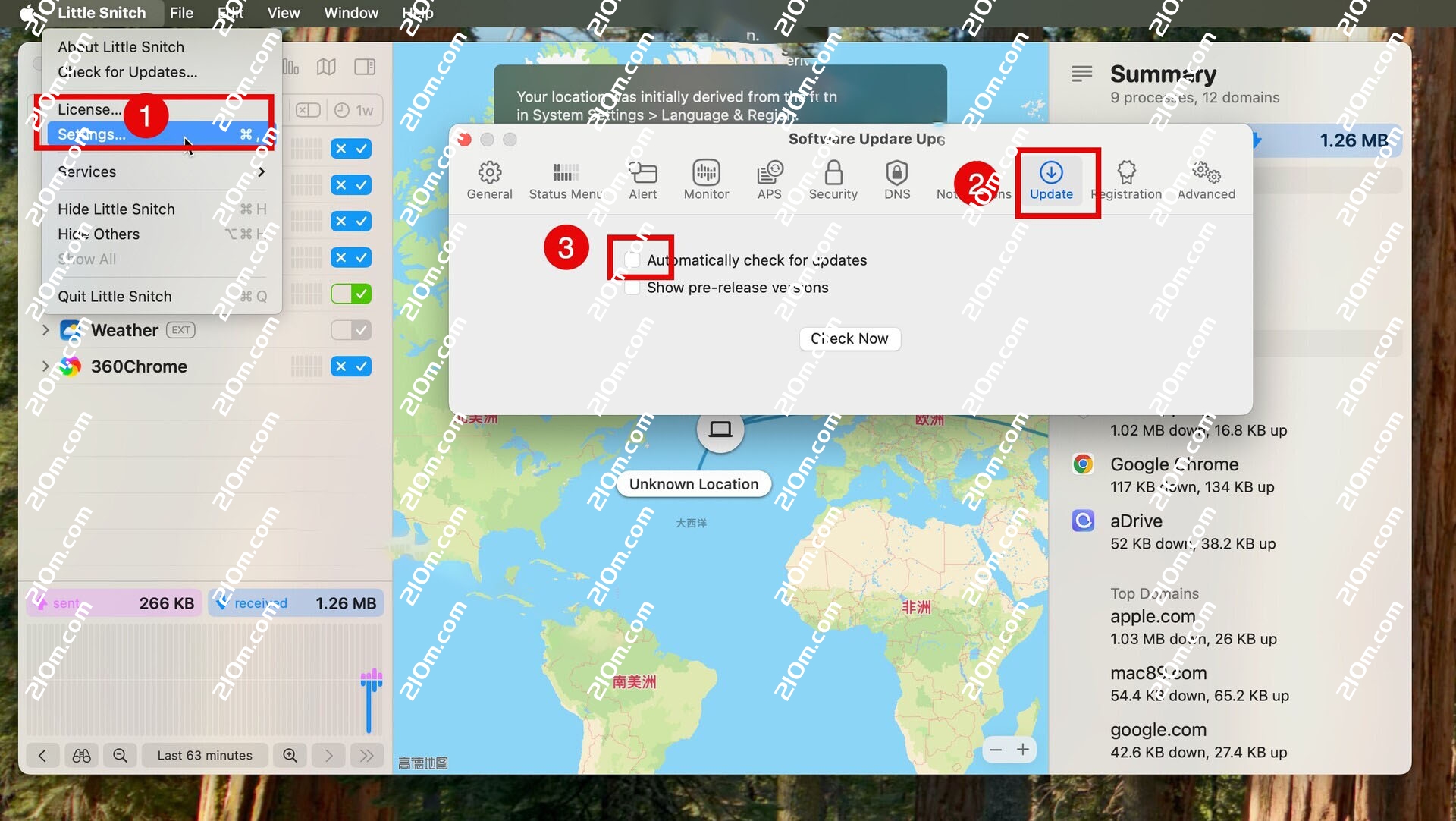Zoom in map with plus button

pos(1023,750)
